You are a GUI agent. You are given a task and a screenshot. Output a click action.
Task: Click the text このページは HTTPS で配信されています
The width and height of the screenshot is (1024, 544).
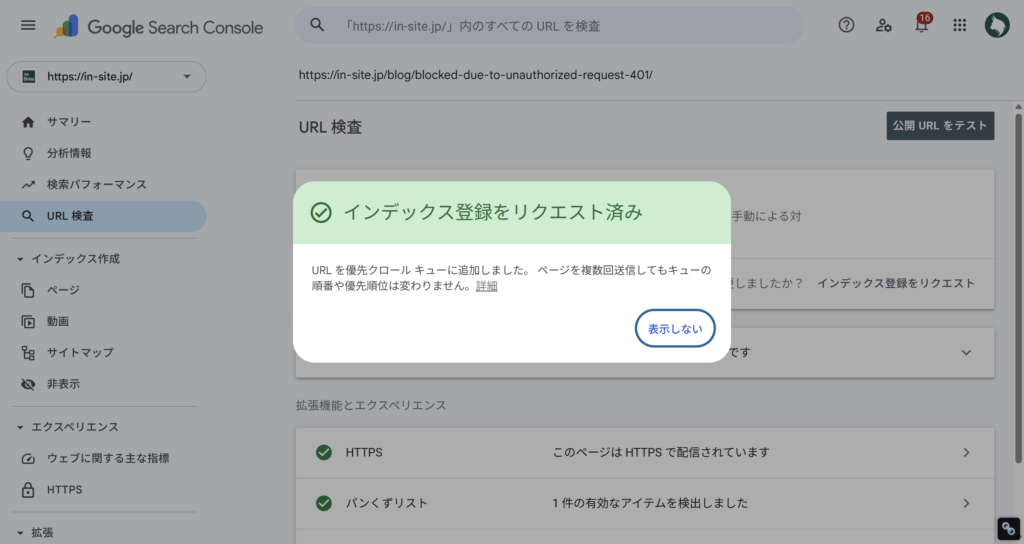tap(661, 453)
